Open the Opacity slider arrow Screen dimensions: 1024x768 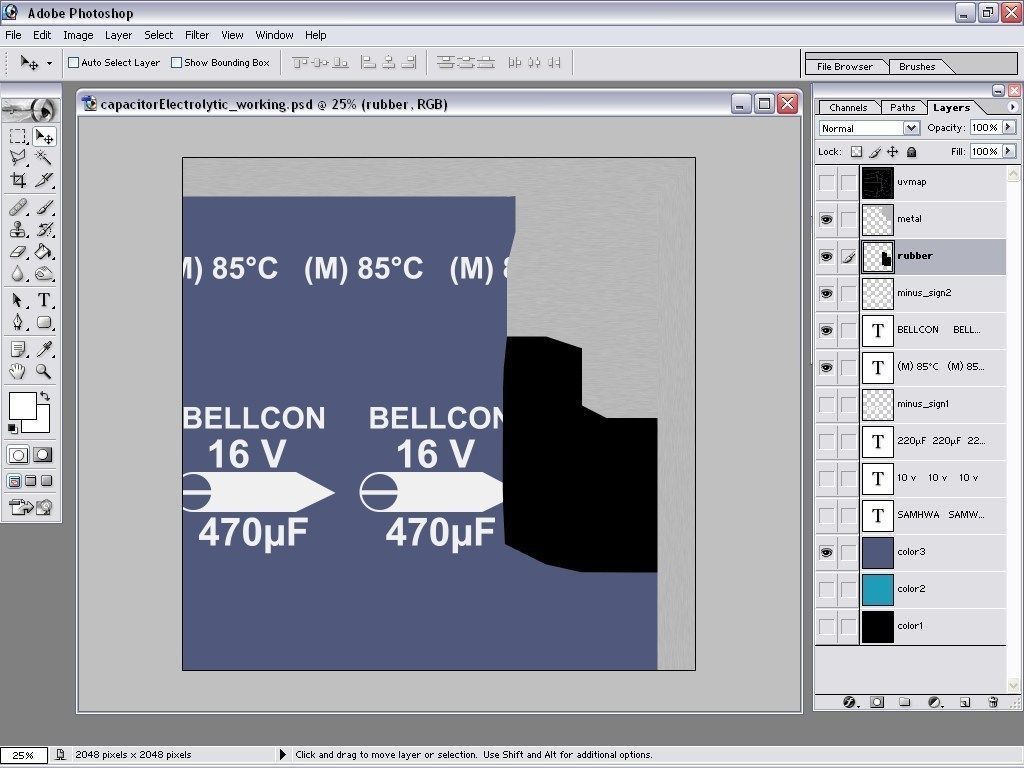click(1009, 127)
